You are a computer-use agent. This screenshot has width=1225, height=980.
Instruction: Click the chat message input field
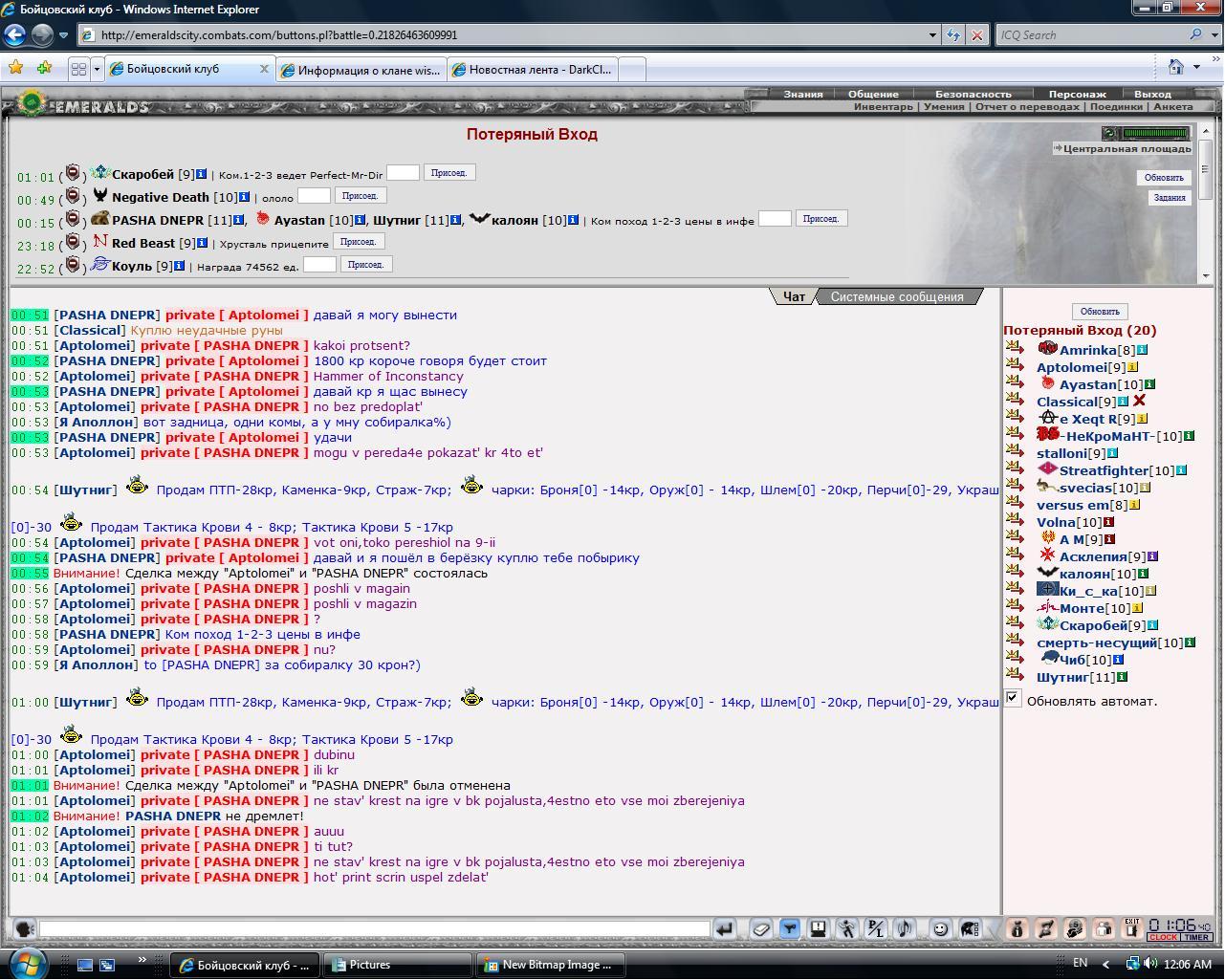coord(374,928)
